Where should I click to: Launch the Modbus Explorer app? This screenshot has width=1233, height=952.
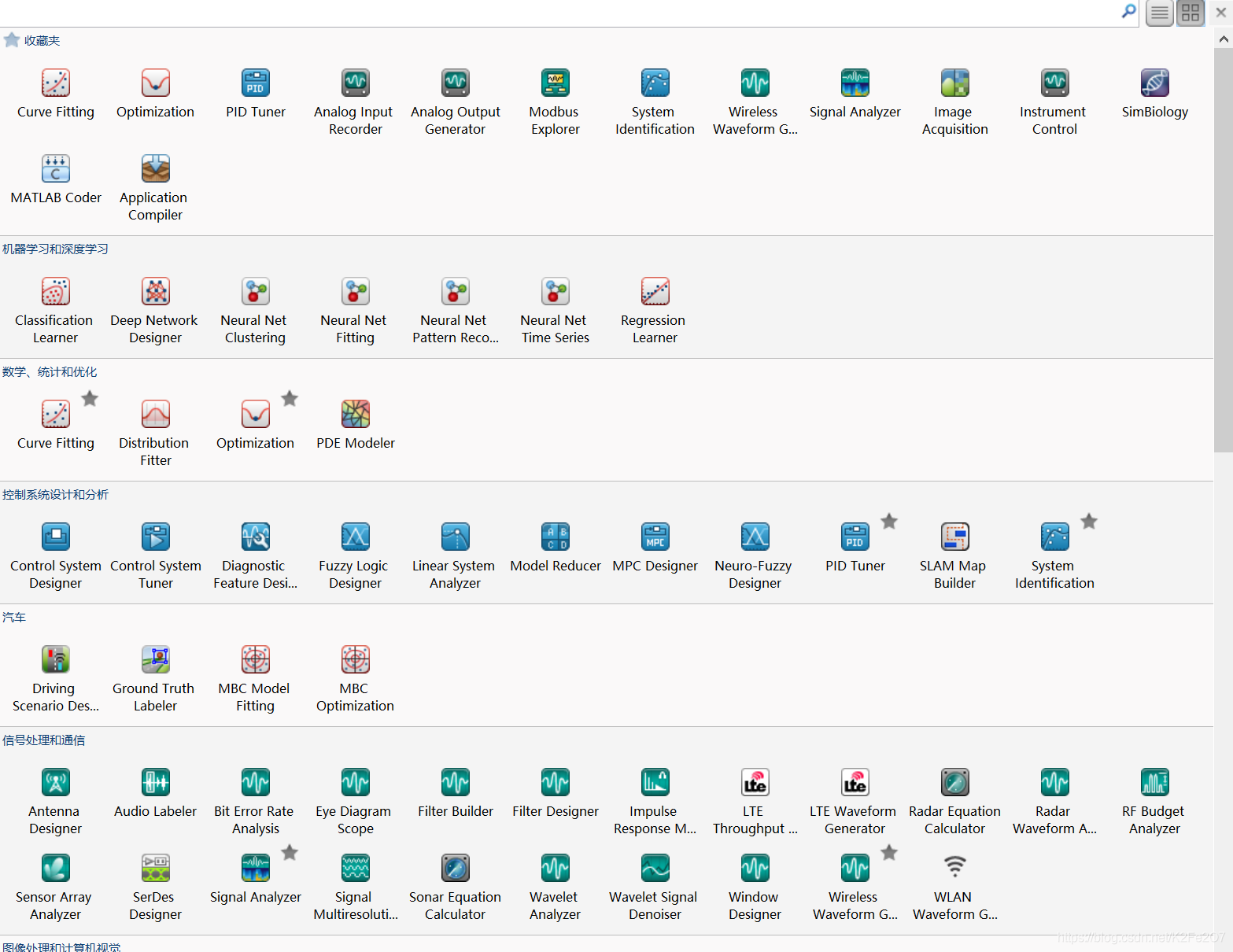[555, 83]
